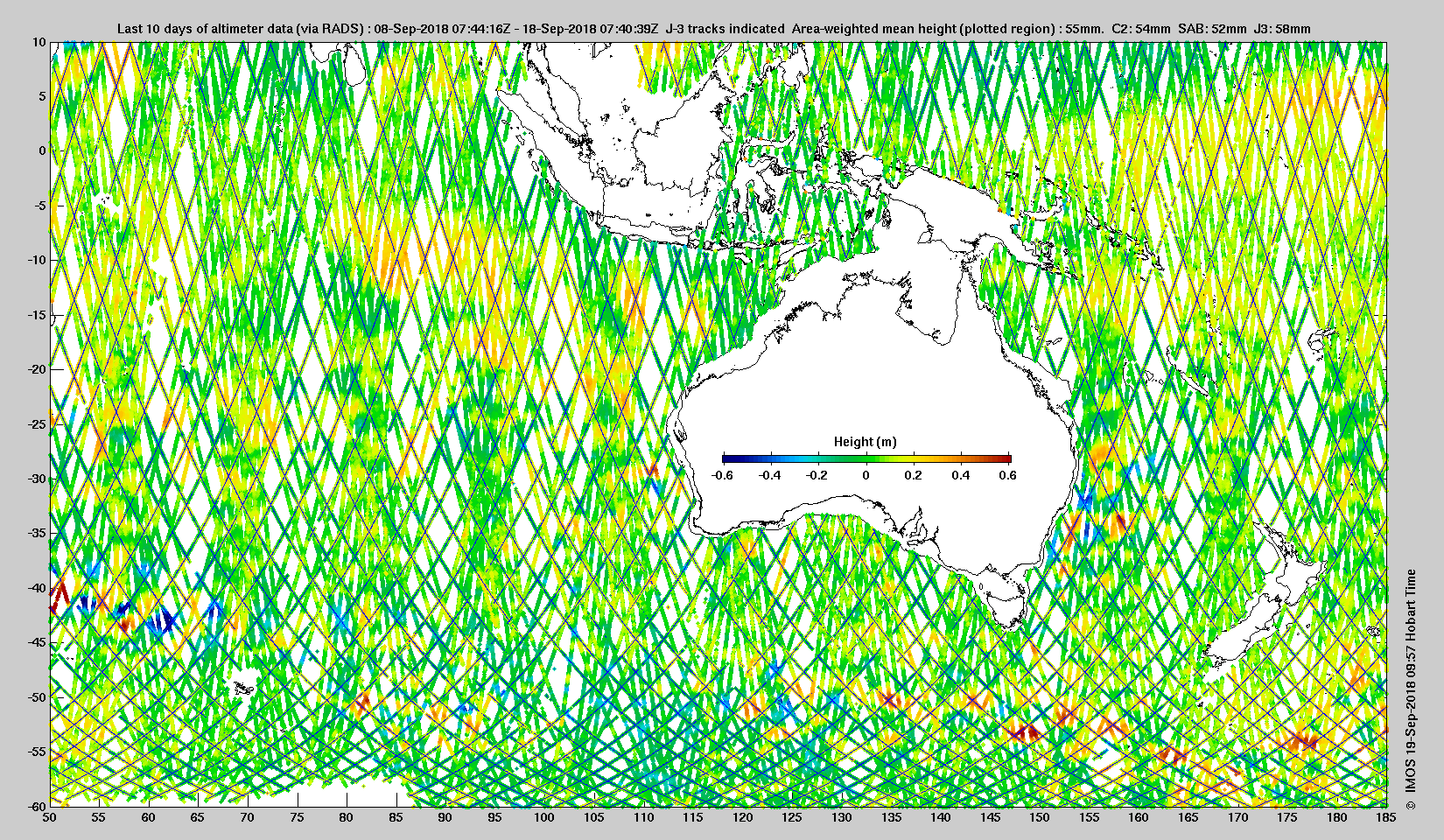Click latitude axis label '-30'

pyautogui.click(x=36, y=479)
